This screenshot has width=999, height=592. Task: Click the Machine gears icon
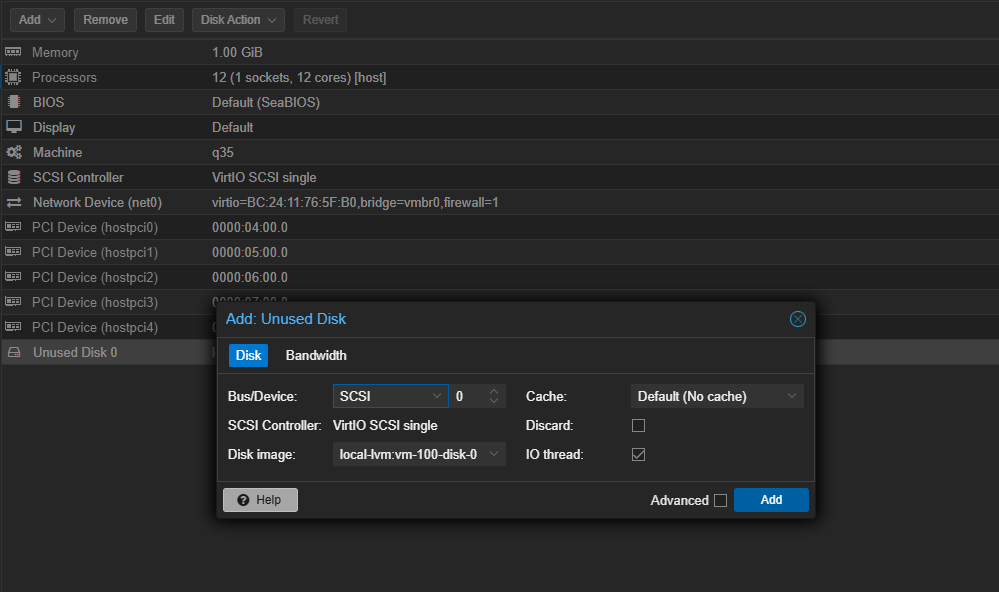click(13, 152)
